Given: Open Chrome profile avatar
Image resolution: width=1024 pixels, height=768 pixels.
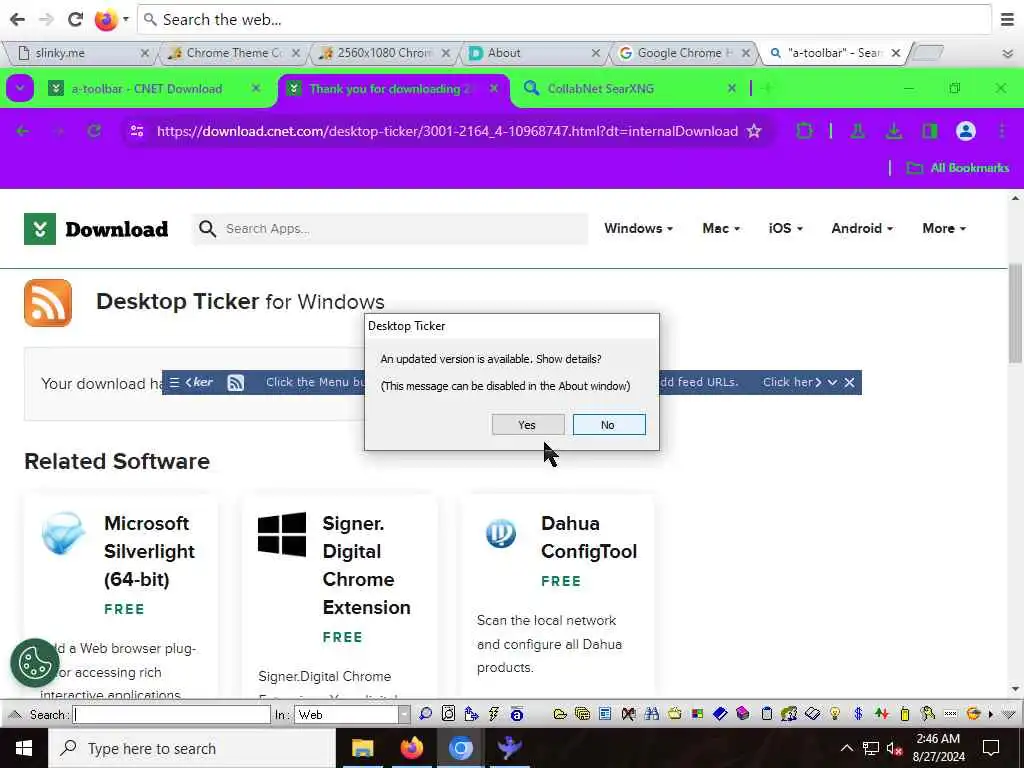Looking at the screenshot, I should click(966, 131).
